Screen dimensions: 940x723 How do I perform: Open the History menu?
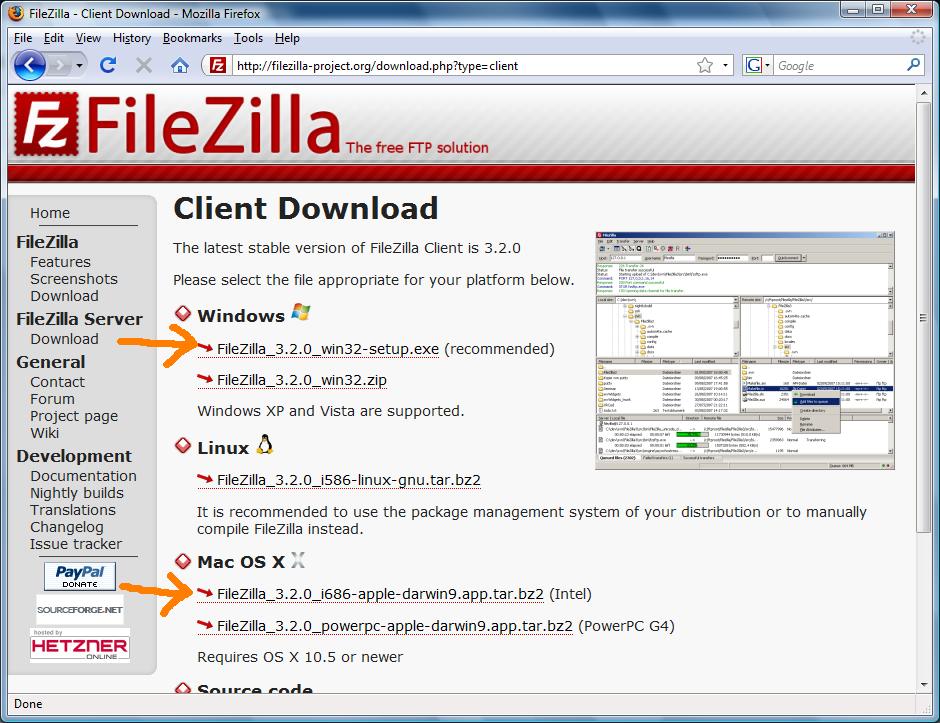pyautogui.click(x=132, y=38)
